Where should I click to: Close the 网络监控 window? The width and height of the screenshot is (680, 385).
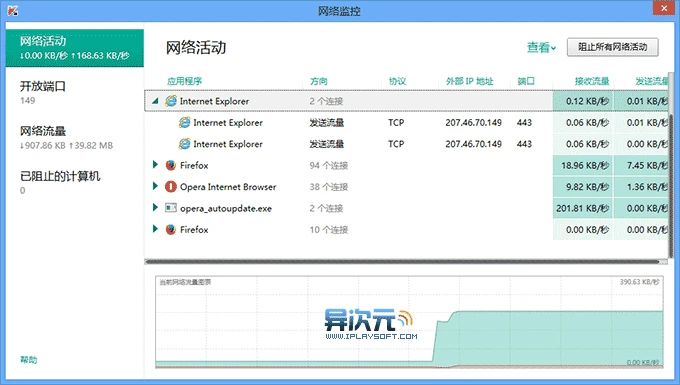[664, 8]
